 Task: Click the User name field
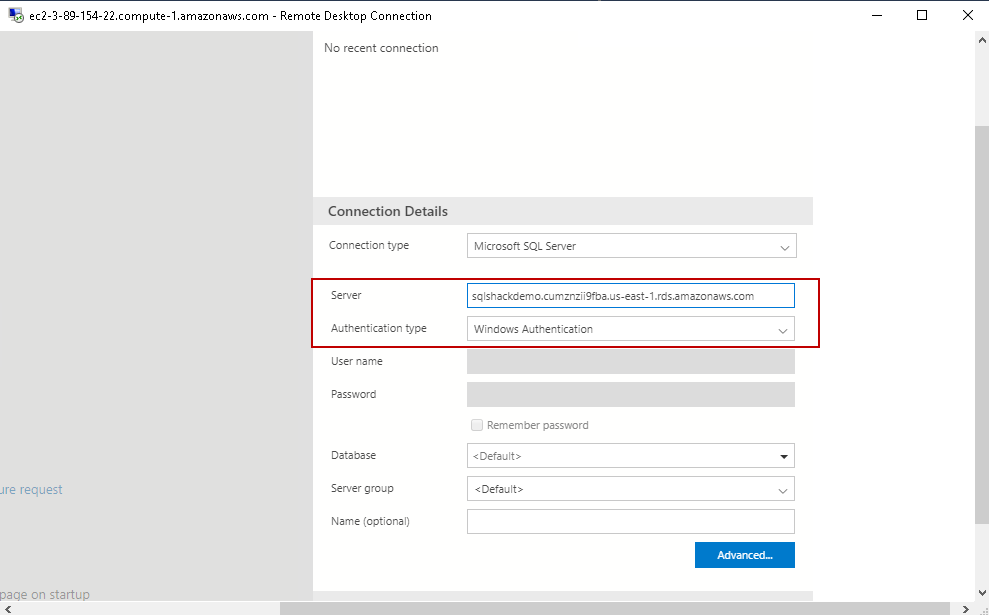[630, 362]
